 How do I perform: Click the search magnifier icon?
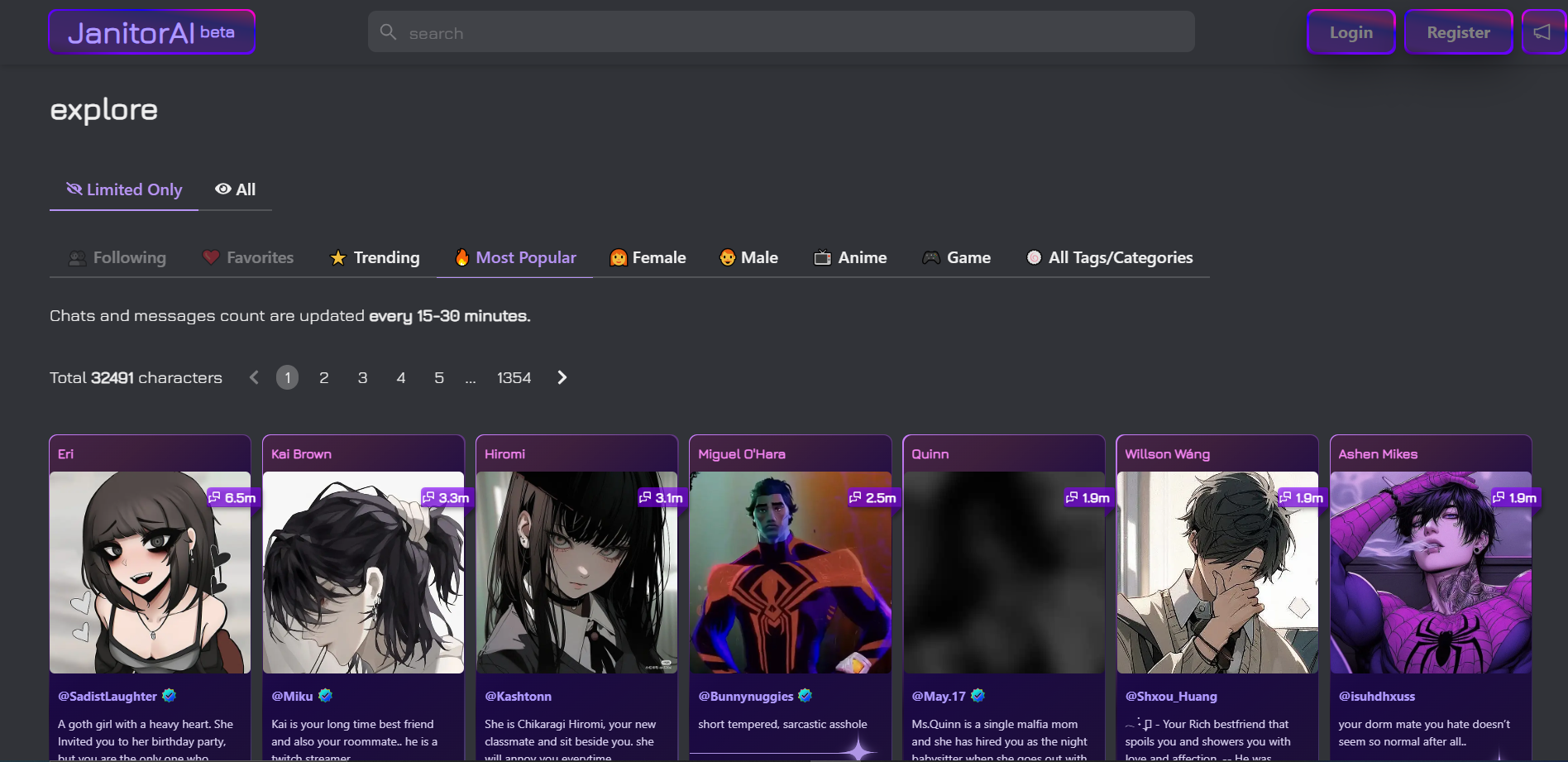(x=388, y=32)
